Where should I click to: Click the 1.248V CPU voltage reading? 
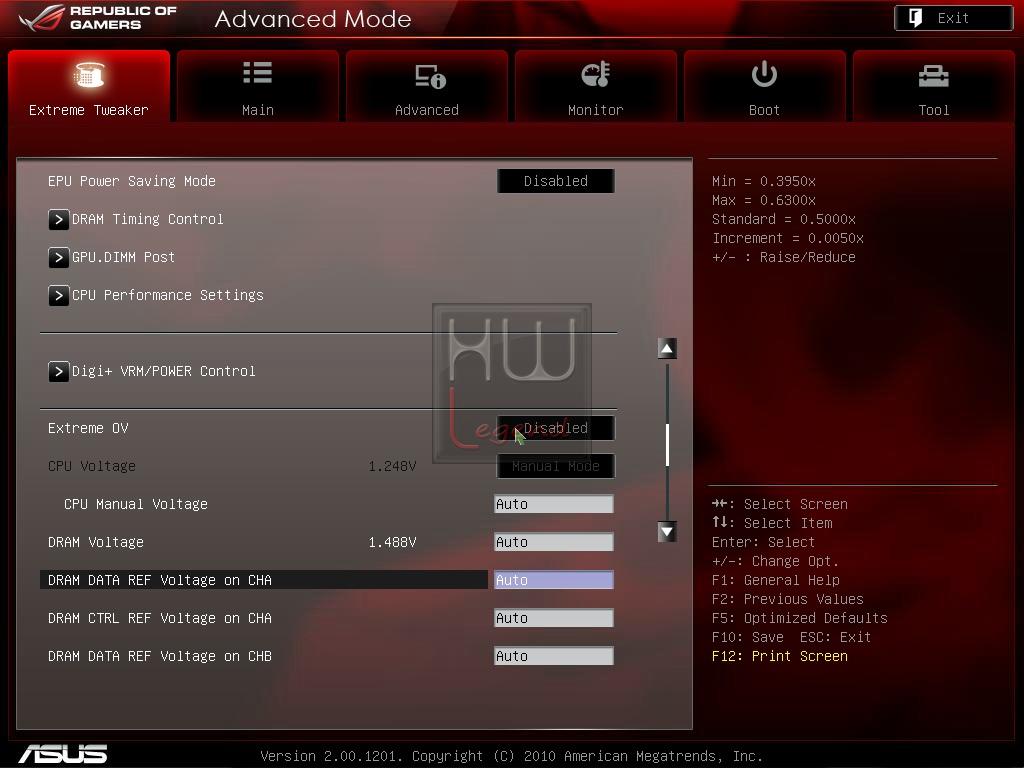click(392, 466)
